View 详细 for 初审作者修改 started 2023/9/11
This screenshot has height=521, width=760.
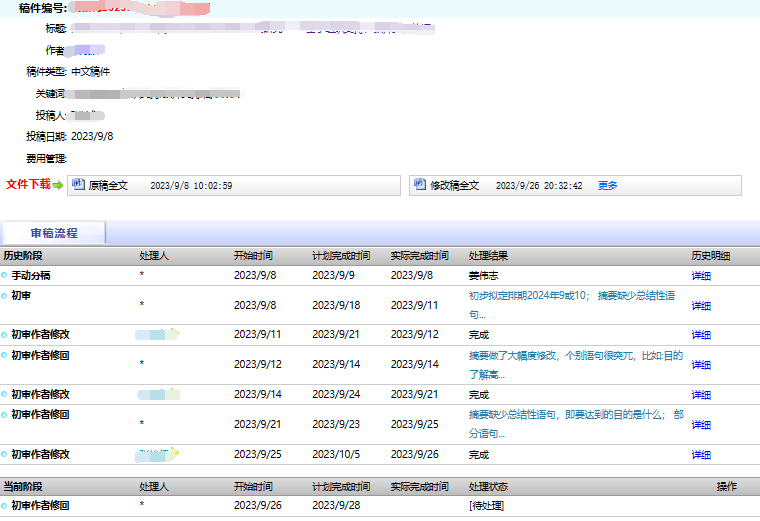coord(701,335)
